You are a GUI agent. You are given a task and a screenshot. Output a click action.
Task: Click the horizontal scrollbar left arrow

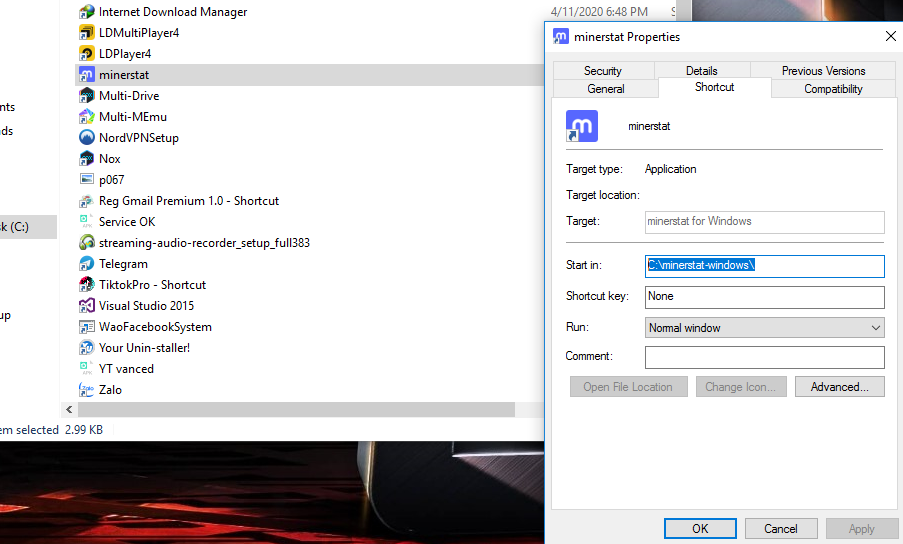click(x=69, y=410)
